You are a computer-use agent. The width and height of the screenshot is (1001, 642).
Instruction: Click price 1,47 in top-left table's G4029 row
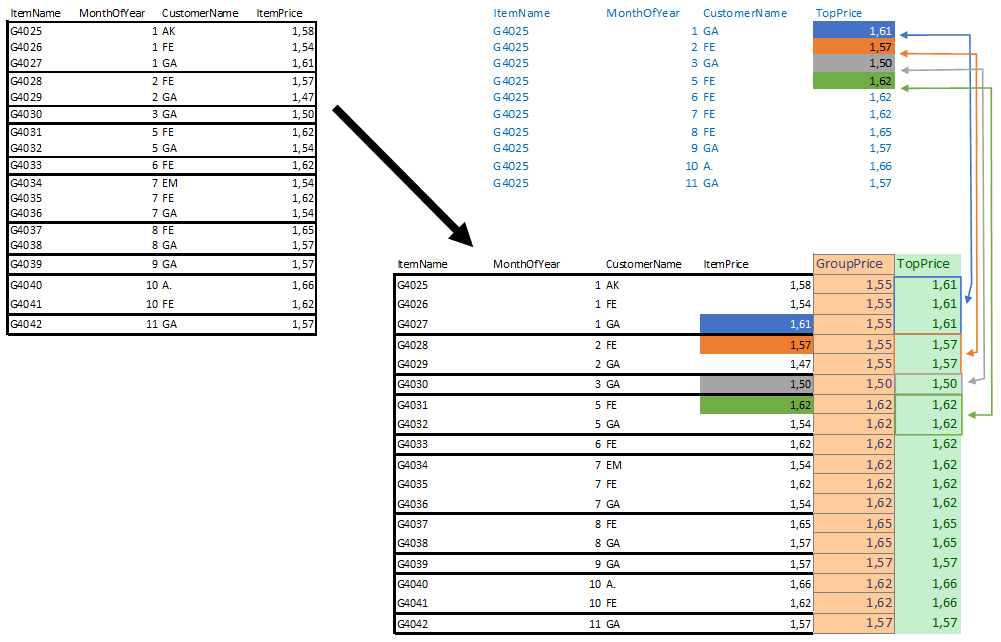pos(303,97)
